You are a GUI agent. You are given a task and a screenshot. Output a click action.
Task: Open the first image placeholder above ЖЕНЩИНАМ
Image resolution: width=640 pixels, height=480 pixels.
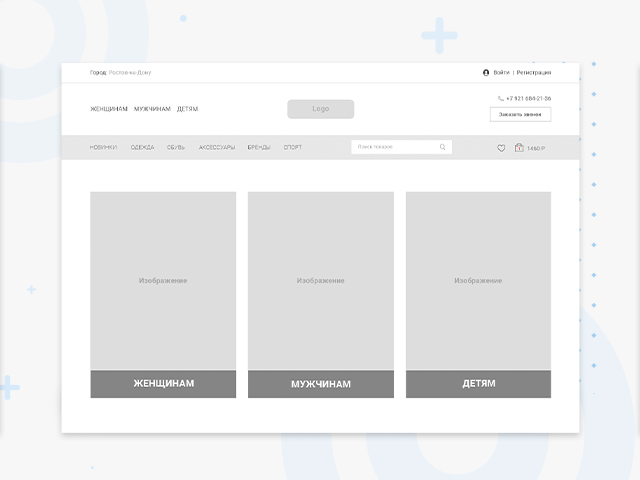tap(163, 281)
